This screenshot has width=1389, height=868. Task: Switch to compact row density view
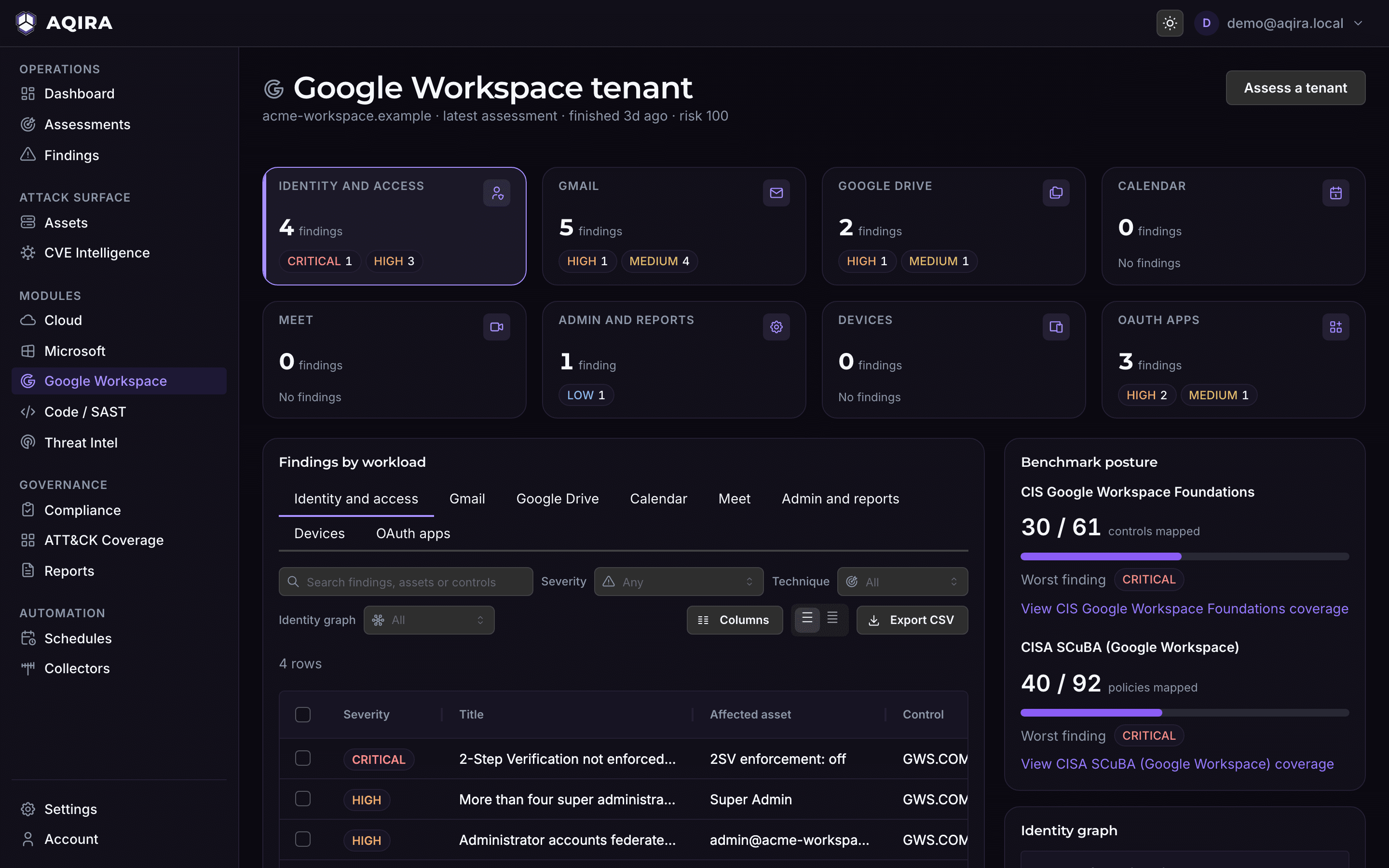coord(832,620)
